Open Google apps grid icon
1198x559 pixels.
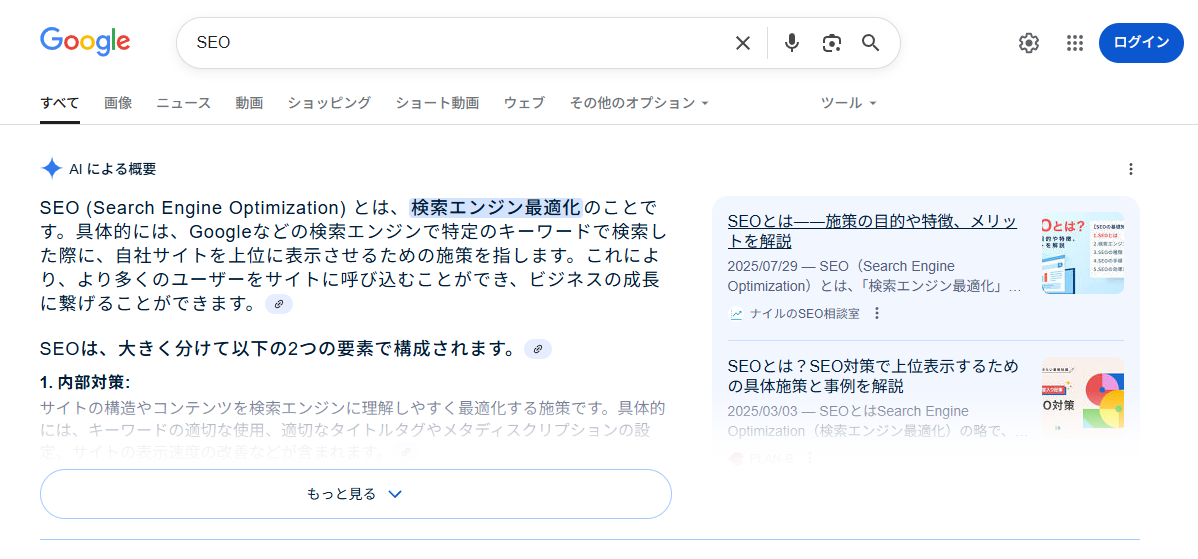1075,43
